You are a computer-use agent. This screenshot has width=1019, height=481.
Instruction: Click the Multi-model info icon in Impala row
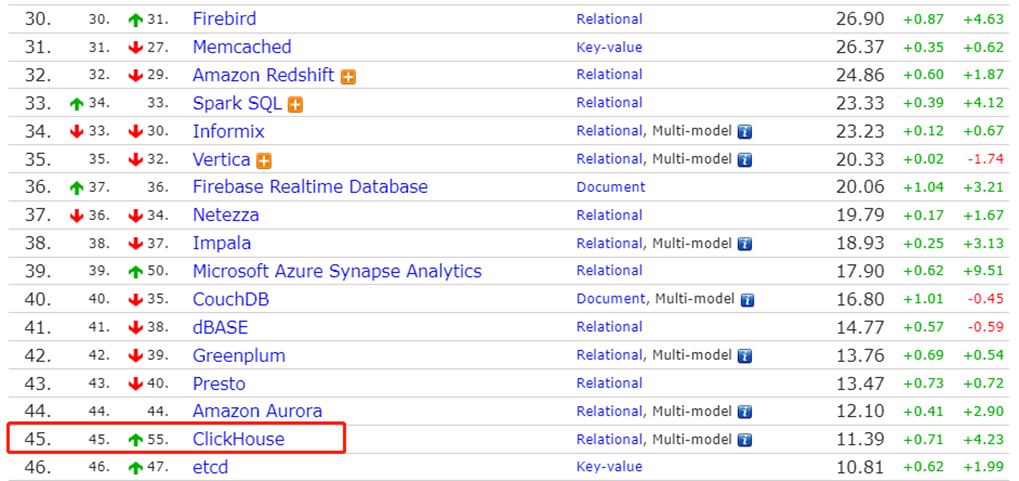click(745, 244)
